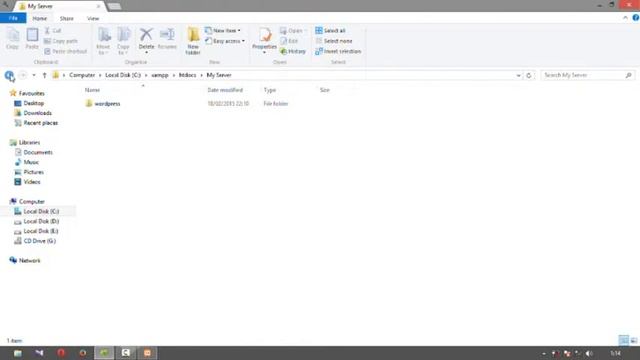Switch to Details view in status bar
This screenshot has width=640, height=360.
click(x=624, y=340)
